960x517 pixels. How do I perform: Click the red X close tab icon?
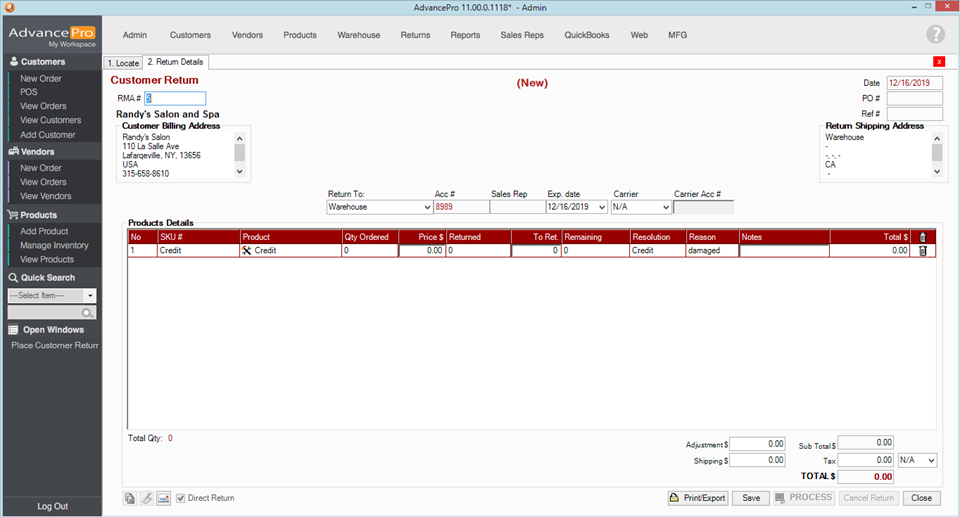pyautogui.click(x=939, y=62)
